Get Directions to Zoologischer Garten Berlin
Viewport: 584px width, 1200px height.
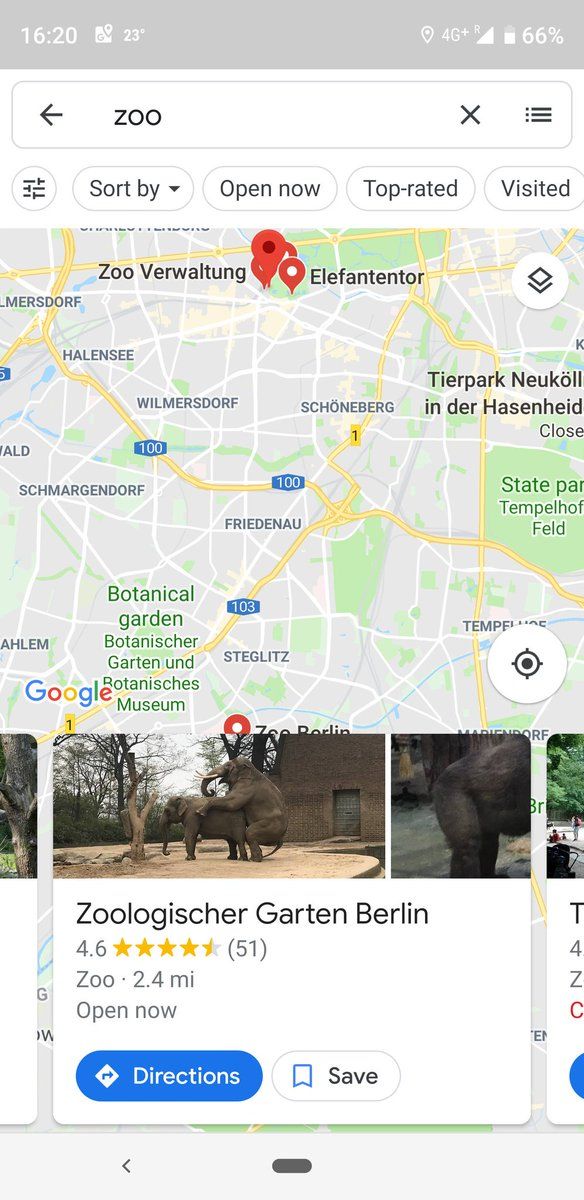[169, 1076]
